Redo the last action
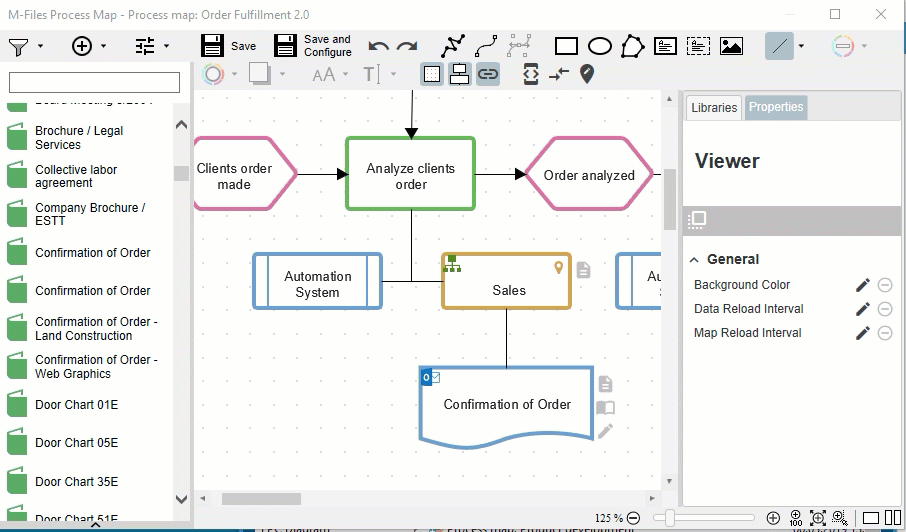The height and width of the screenshot is (532, 906). [x=407, y=46]
